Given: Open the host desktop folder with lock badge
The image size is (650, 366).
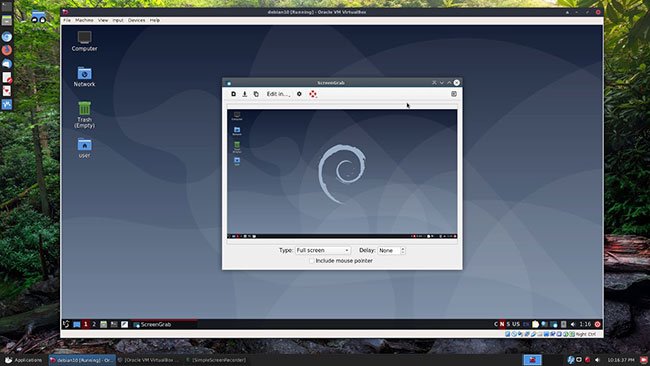Looking at the screenshot, I should 39,18.
